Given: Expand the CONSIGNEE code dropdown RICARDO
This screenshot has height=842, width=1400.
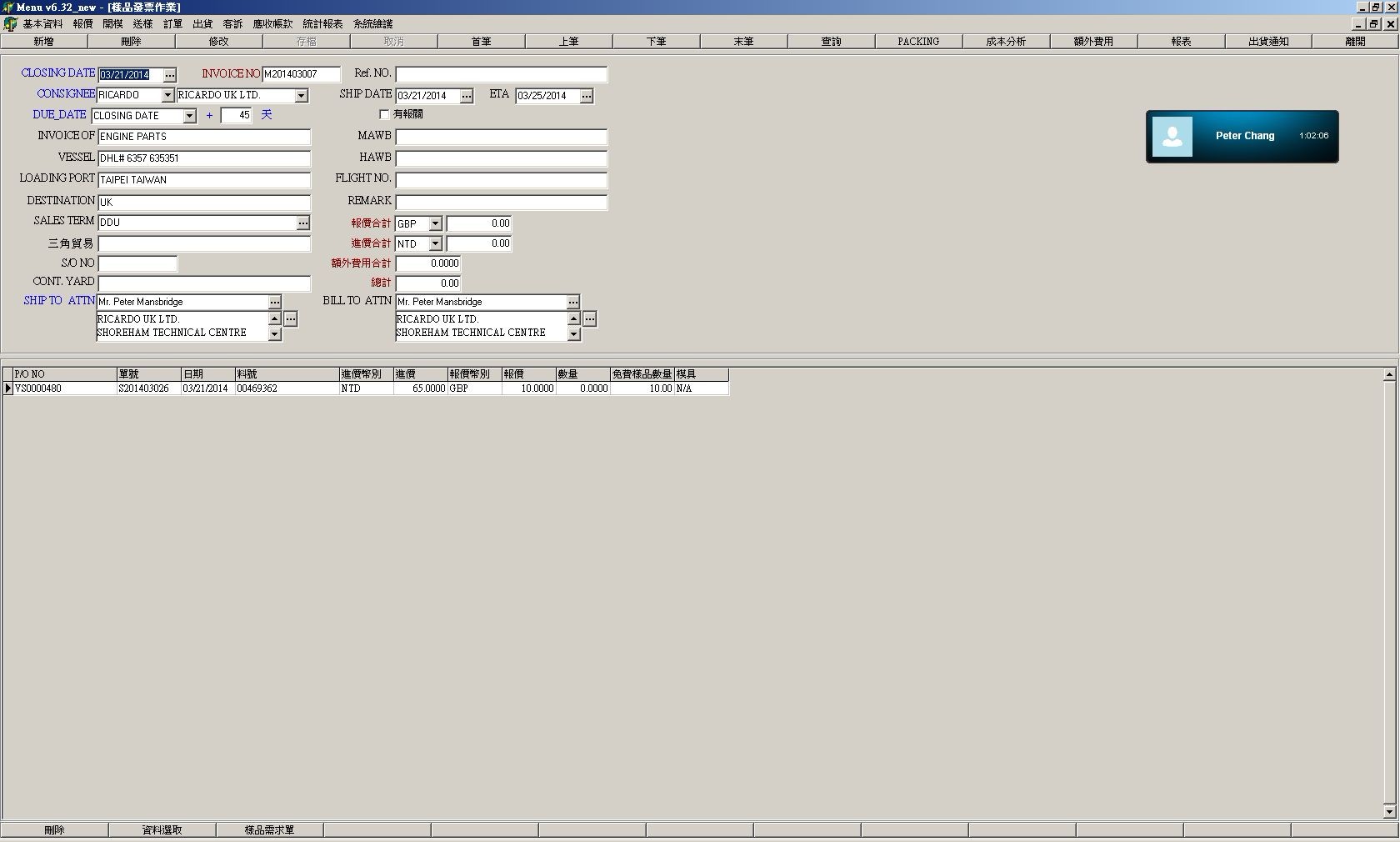Looking at the screenshot, I should click(x=167, y=96).
